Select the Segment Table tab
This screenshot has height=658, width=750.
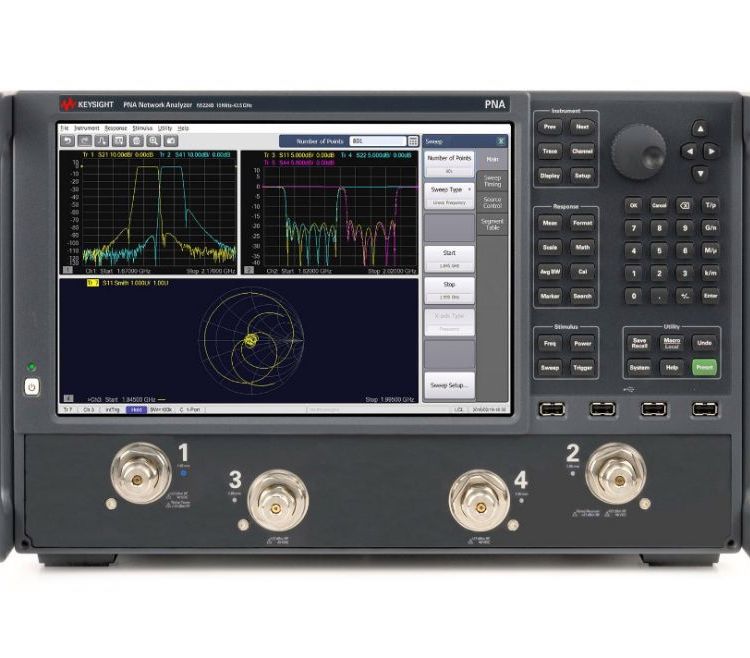coord(493,225)
